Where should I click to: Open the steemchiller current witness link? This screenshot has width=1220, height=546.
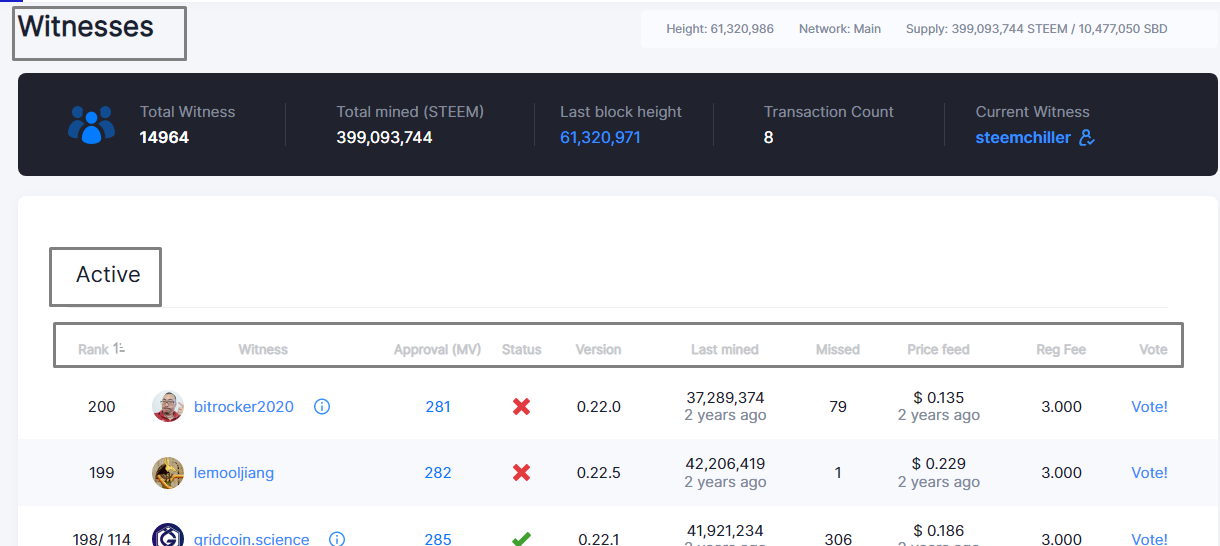1023,138
